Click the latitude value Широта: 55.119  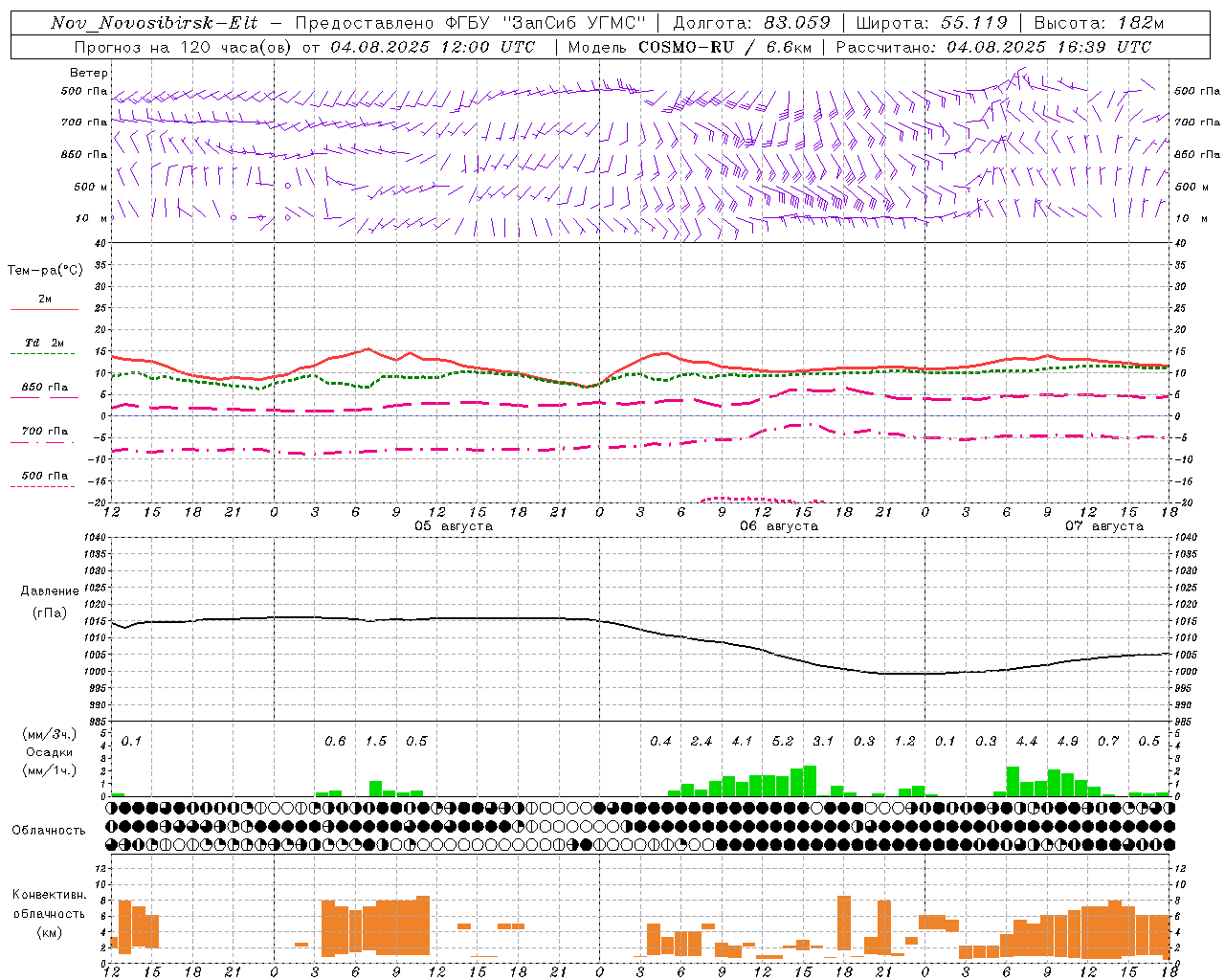[x=932, y=23]
